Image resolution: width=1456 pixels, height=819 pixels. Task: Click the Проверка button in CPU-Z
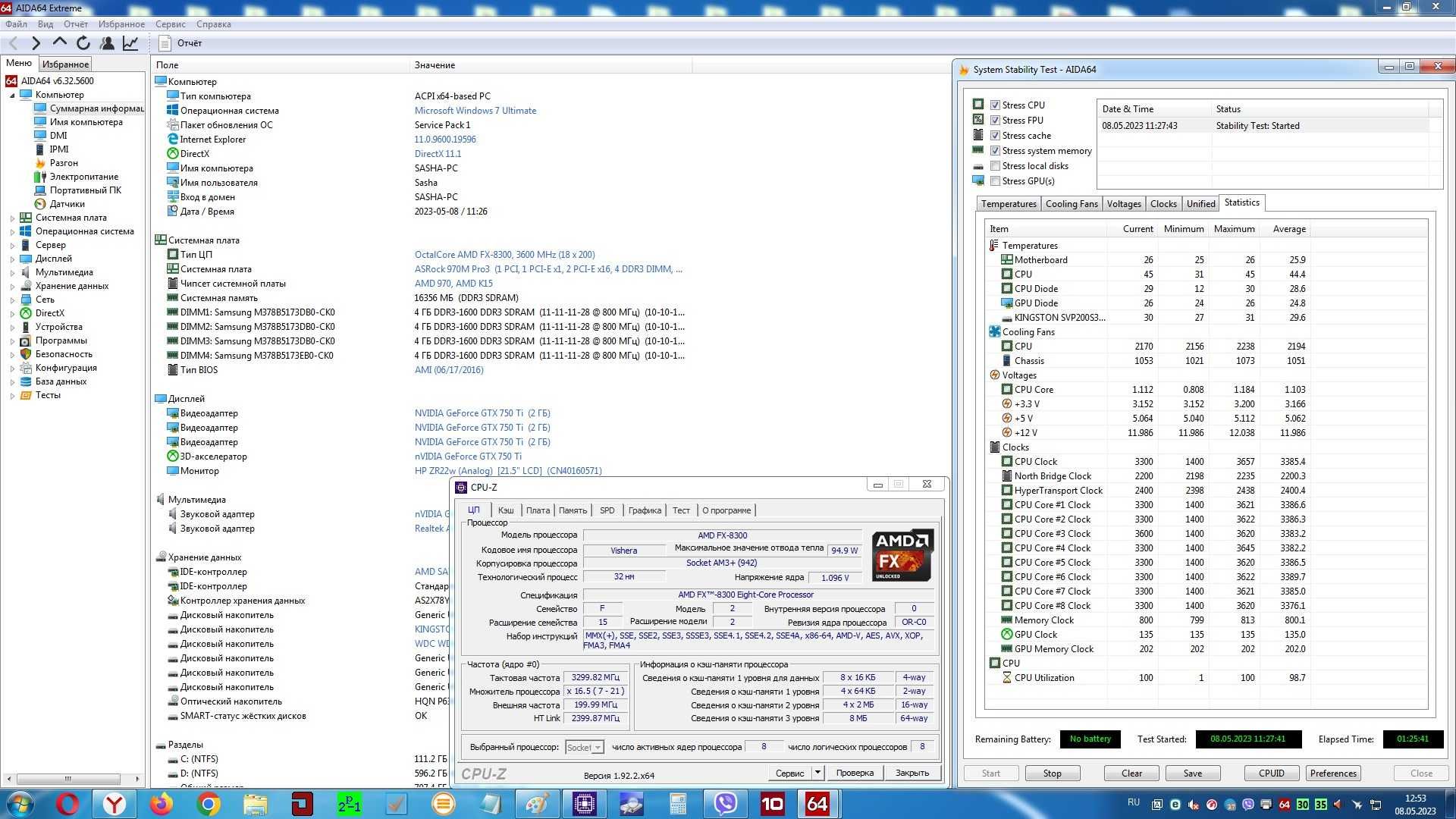point(855,773)
